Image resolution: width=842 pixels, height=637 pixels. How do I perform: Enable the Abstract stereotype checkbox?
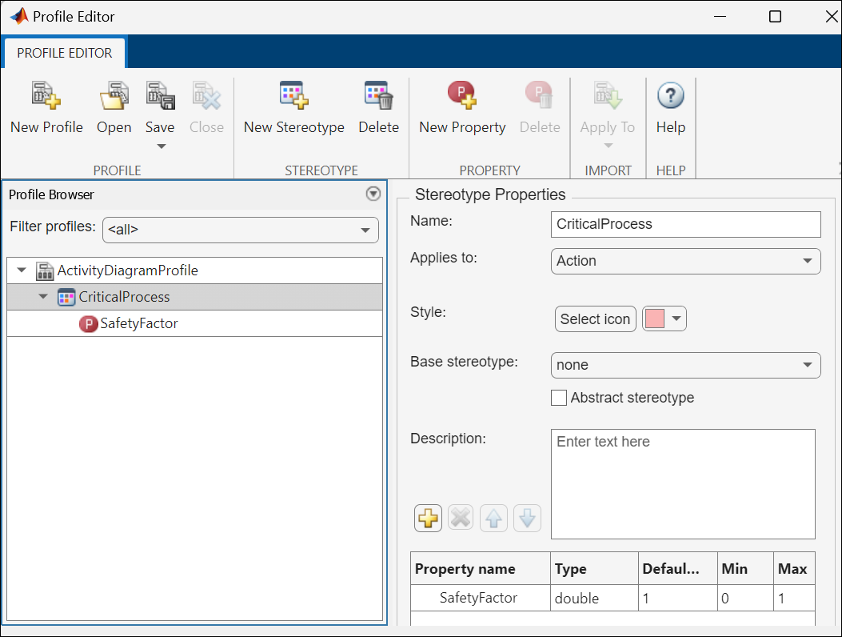(559, 398)
